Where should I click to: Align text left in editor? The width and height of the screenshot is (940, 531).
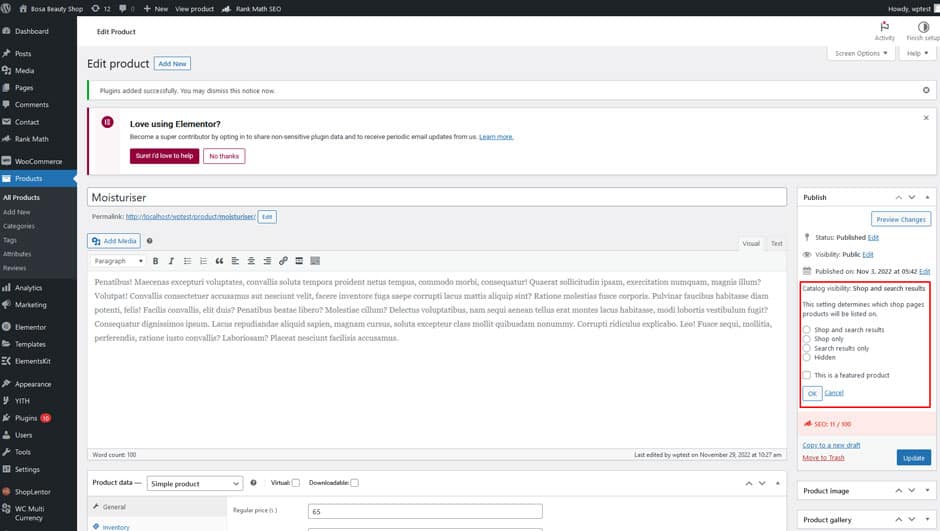pyautogui.click(x=235, y=261)
